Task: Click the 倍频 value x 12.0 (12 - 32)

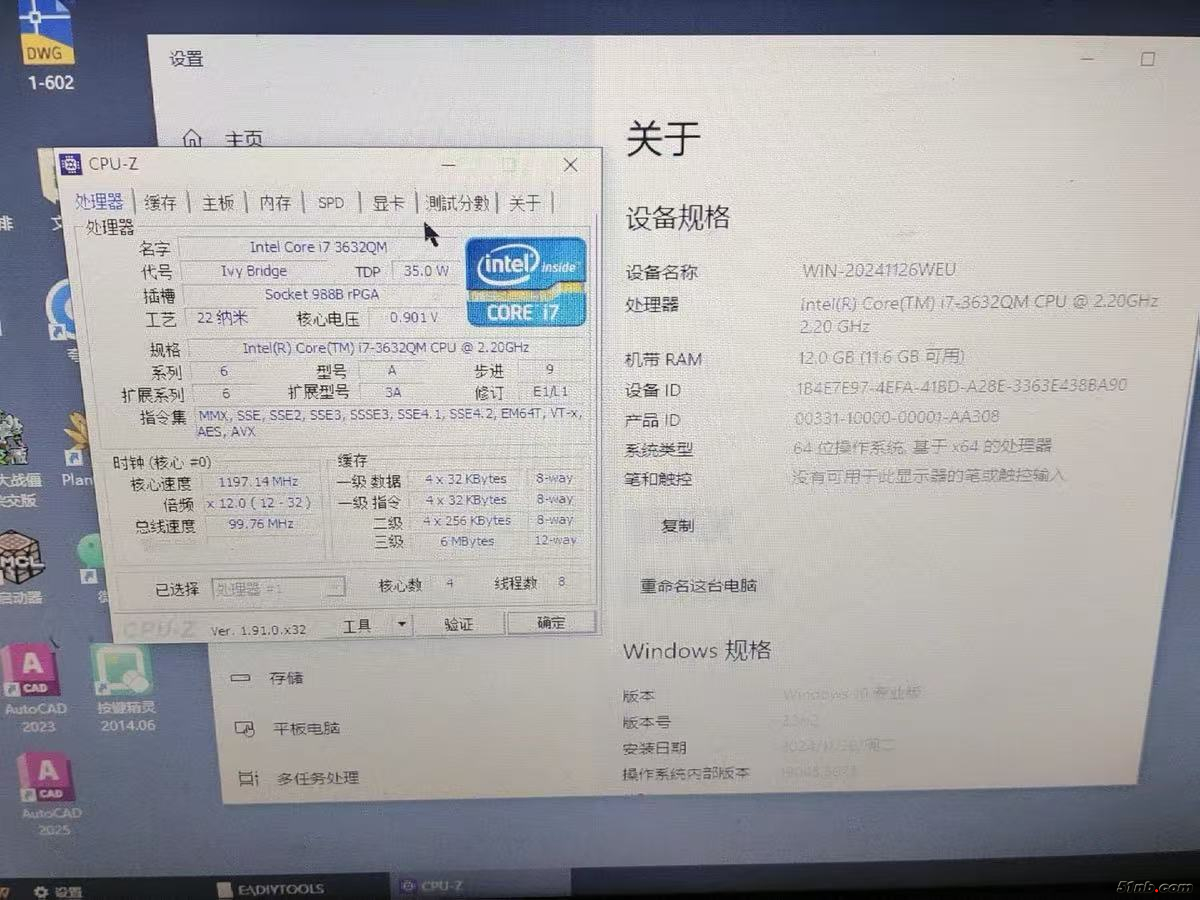Action: pyautogui.click(x=259, y=503)
